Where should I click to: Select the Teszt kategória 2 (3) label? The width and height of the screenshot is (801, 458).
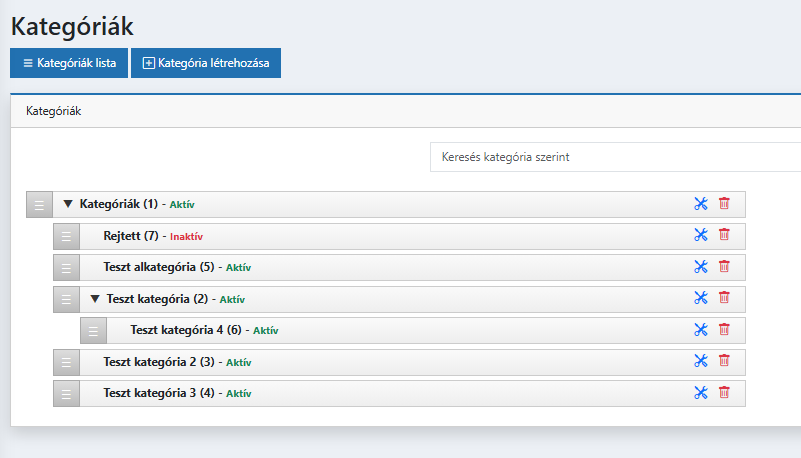(158, 362)
